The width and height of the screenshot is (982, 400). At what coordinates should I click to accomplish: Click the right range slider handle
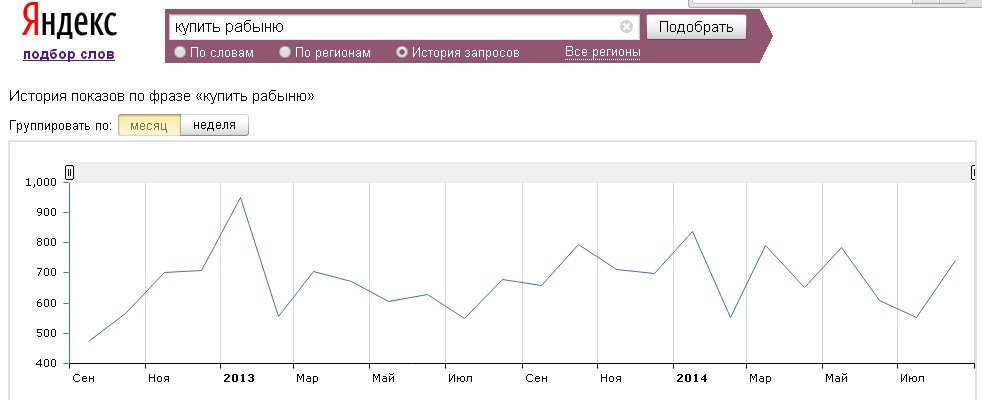pos(975,173)
